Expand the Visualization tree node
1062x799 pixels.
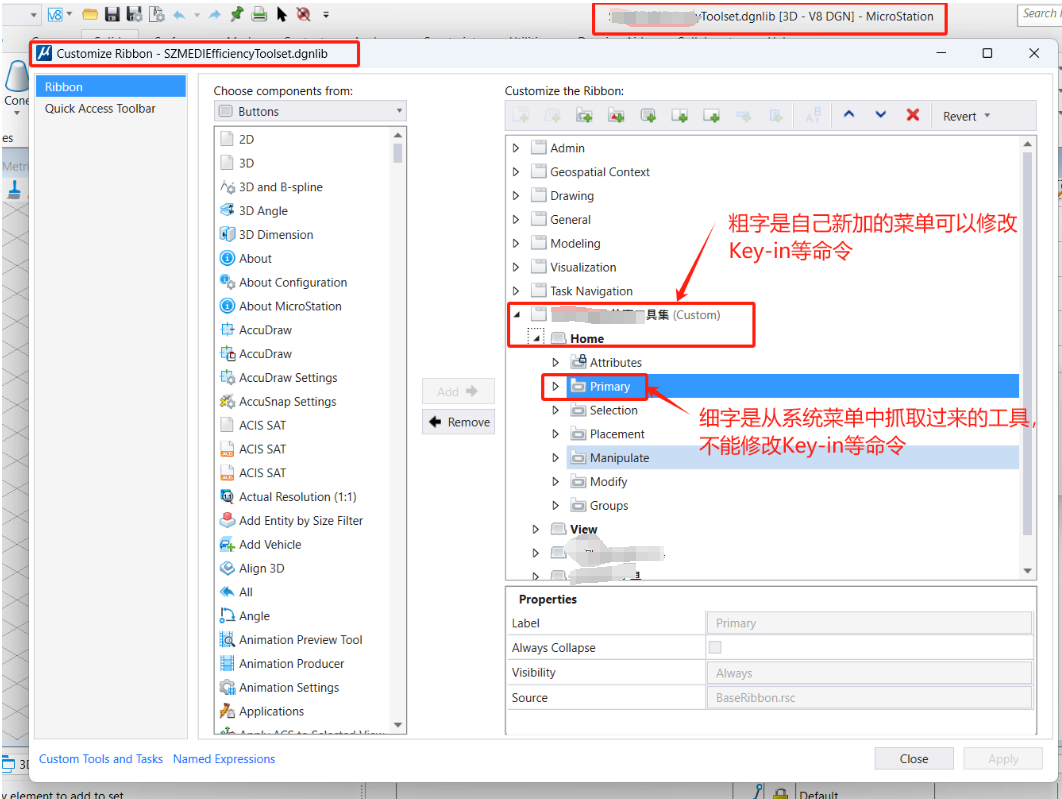515,267
